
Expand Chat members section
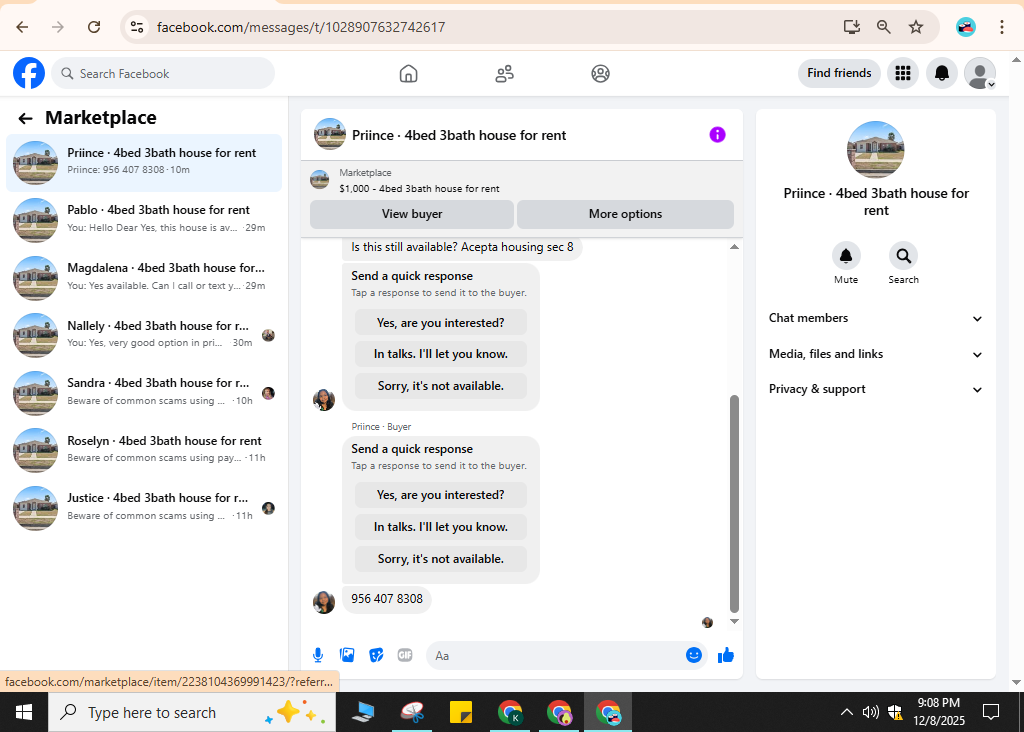(875, 318)
